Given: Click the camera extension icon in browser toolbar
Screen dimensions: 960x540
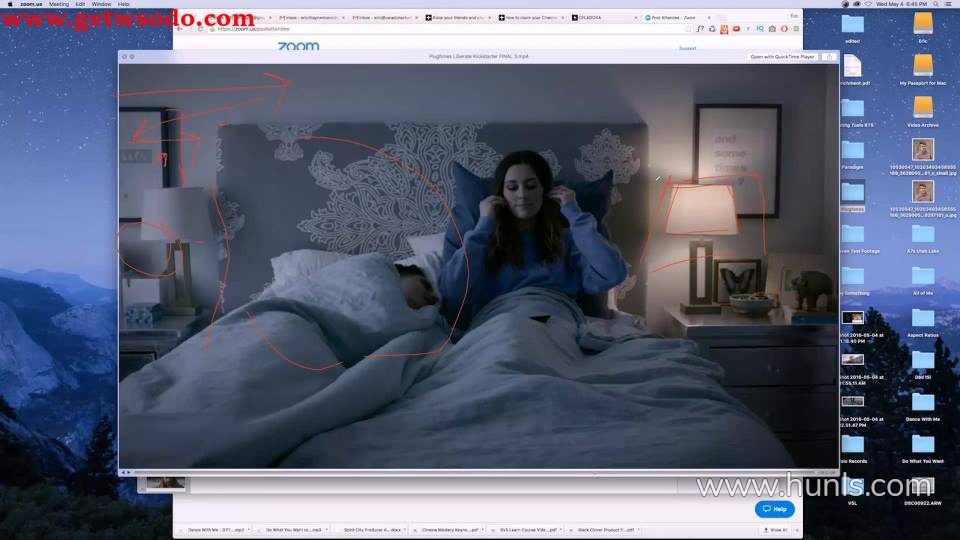Looking at the screenshot, I should point(772,29).
